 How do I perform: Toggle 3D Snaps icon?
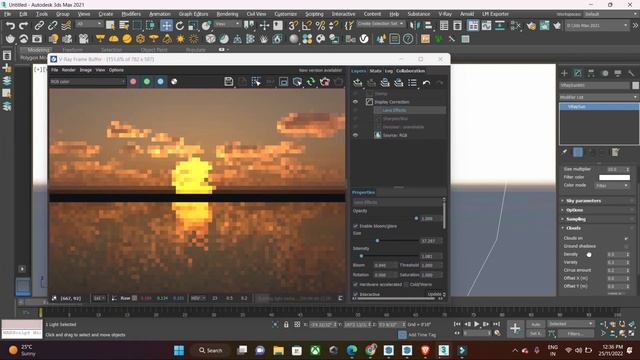293,26
